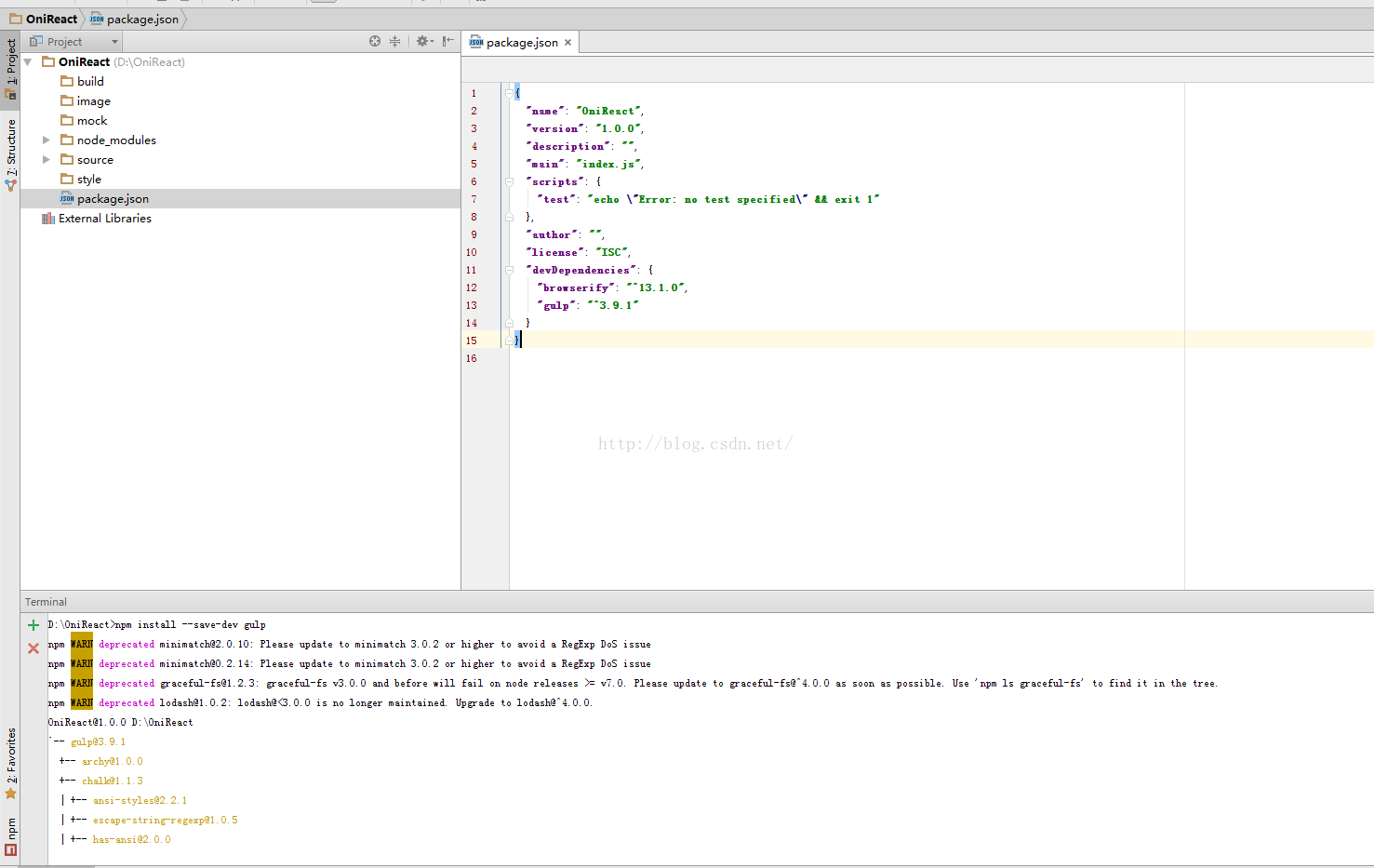Viewport: 1374px width, 868px height.
Task: Open the Project panel settings gear
Action: point(423,41)
